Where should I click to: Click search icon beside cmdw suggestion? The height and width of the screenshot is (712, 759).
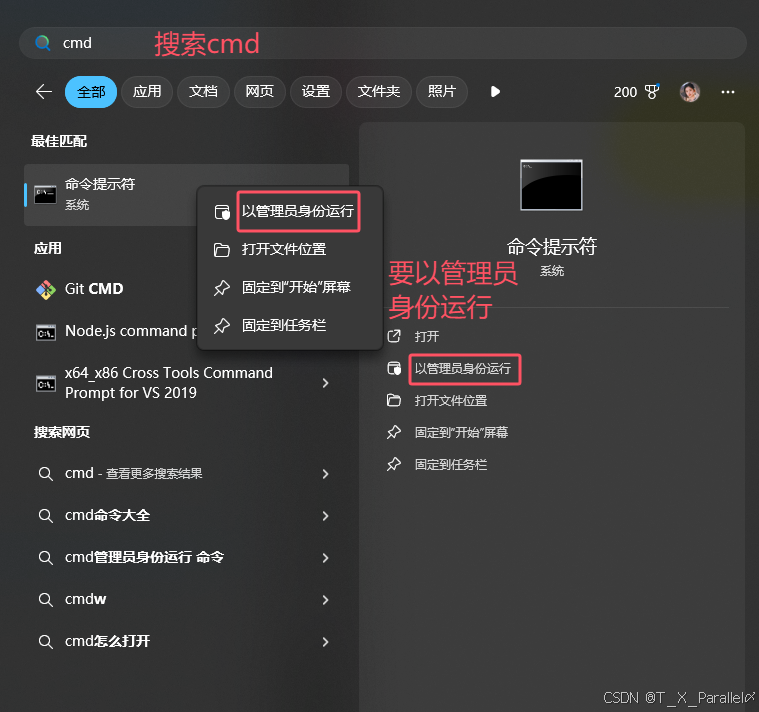click(x=46, y=600)
